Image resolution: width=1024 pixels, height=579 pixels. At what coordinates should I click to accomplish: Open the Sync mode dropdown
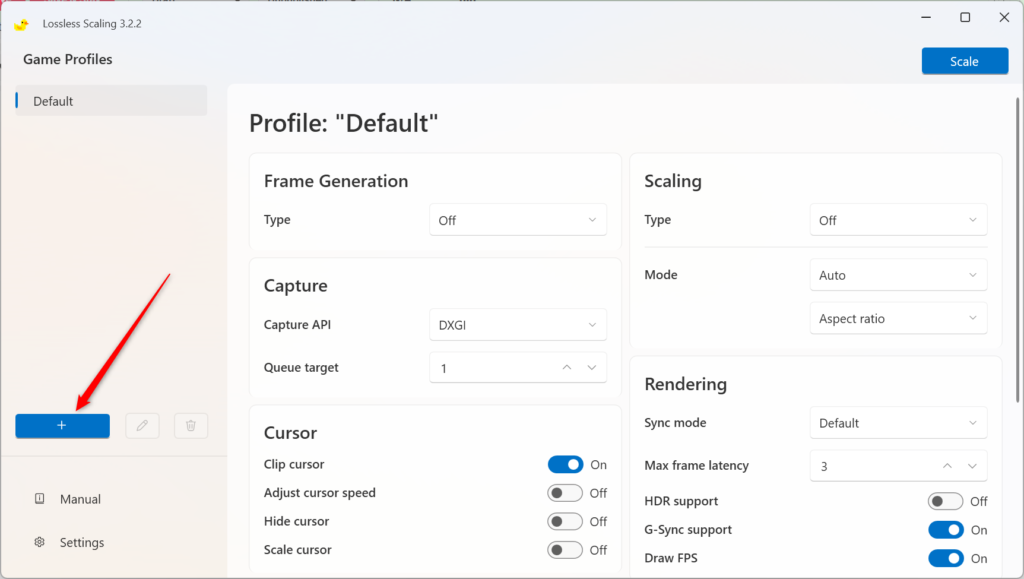click(897, 422)
